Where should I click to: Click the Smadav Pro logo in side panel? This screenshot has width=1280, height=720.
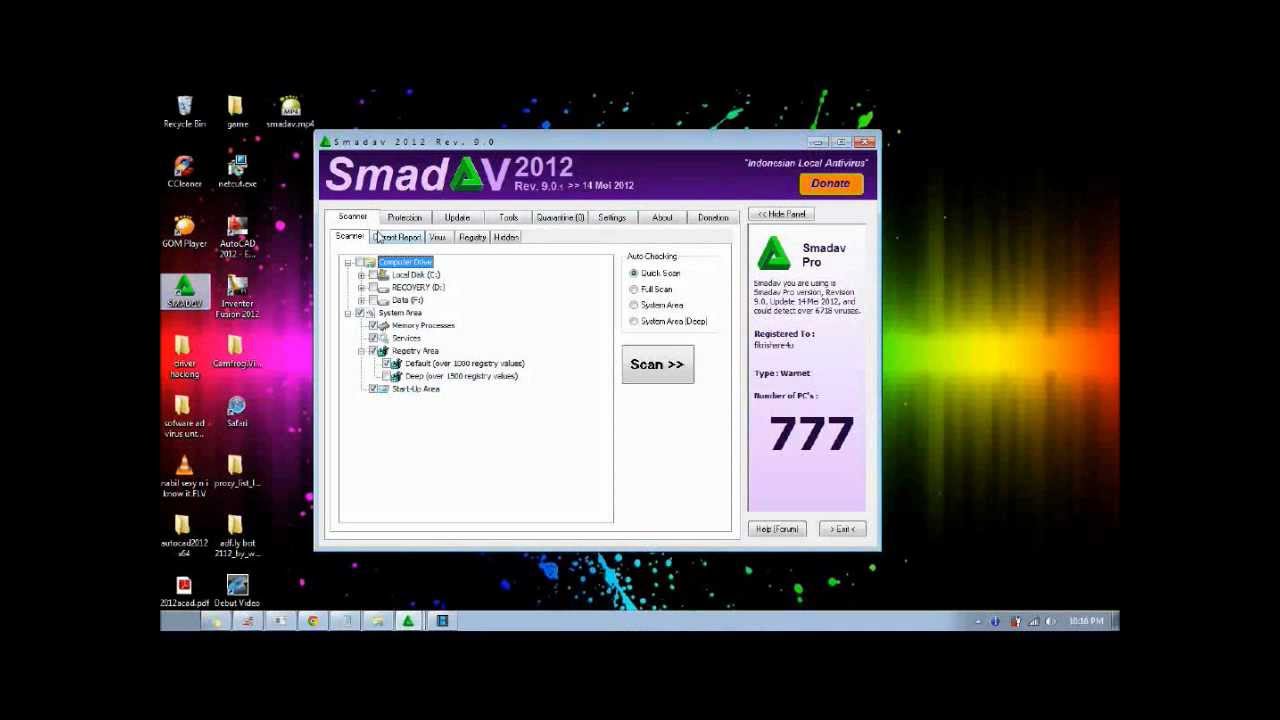click(x=774, y=254)
